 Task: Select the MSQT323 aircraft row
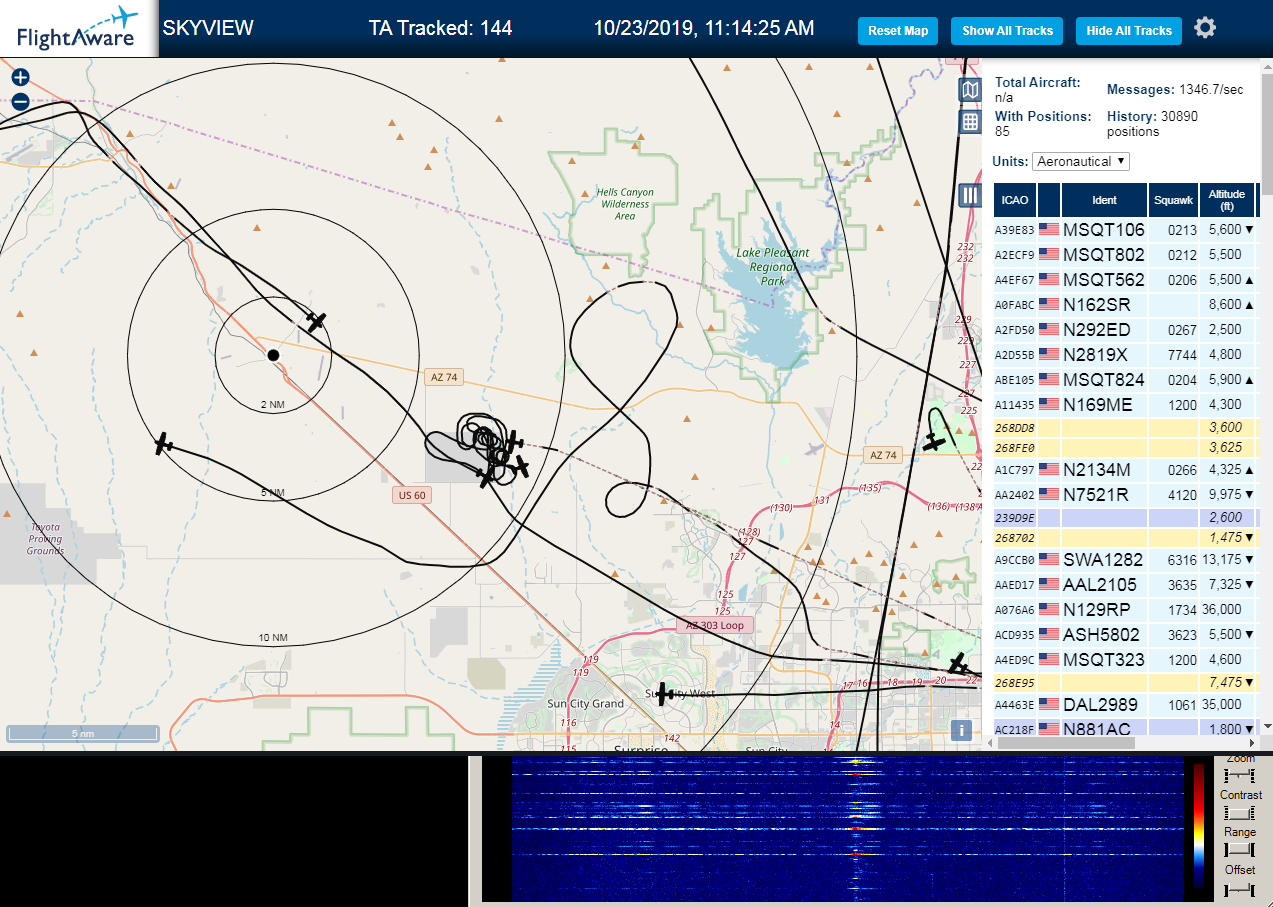pos(1125,659)
